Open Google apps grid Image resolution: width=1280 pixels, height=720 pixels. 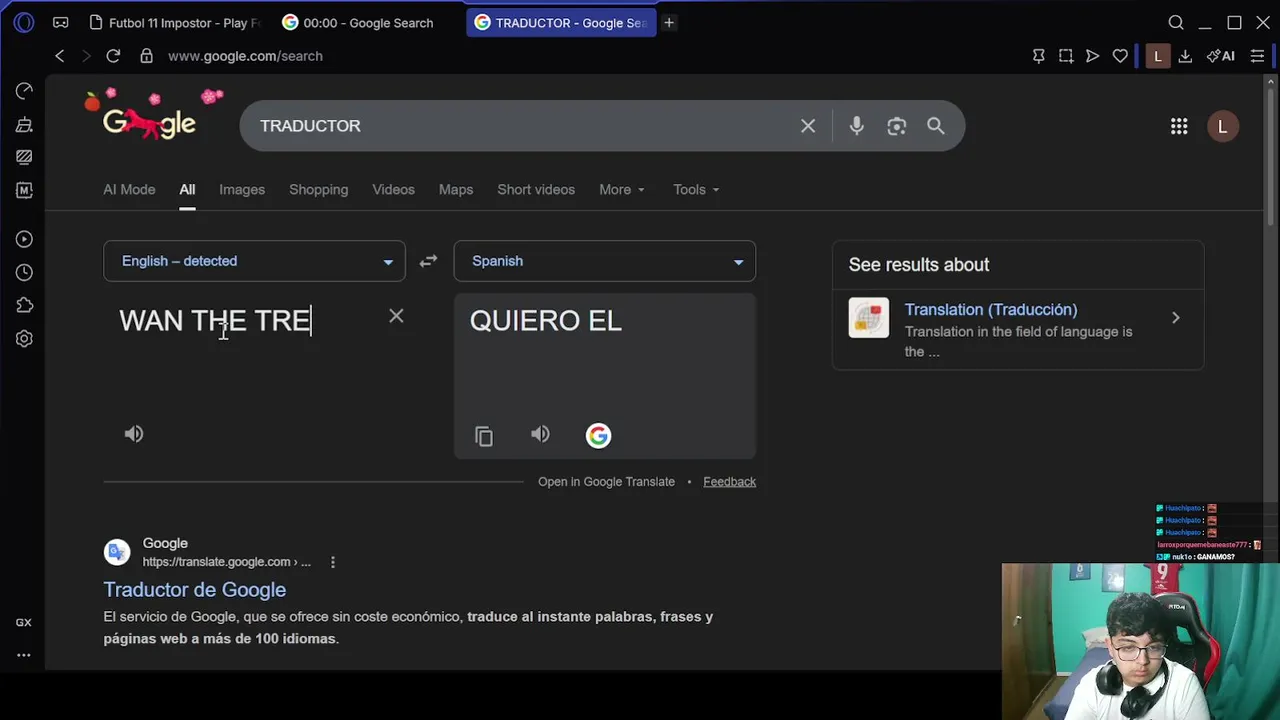(x=1179, y=126)
